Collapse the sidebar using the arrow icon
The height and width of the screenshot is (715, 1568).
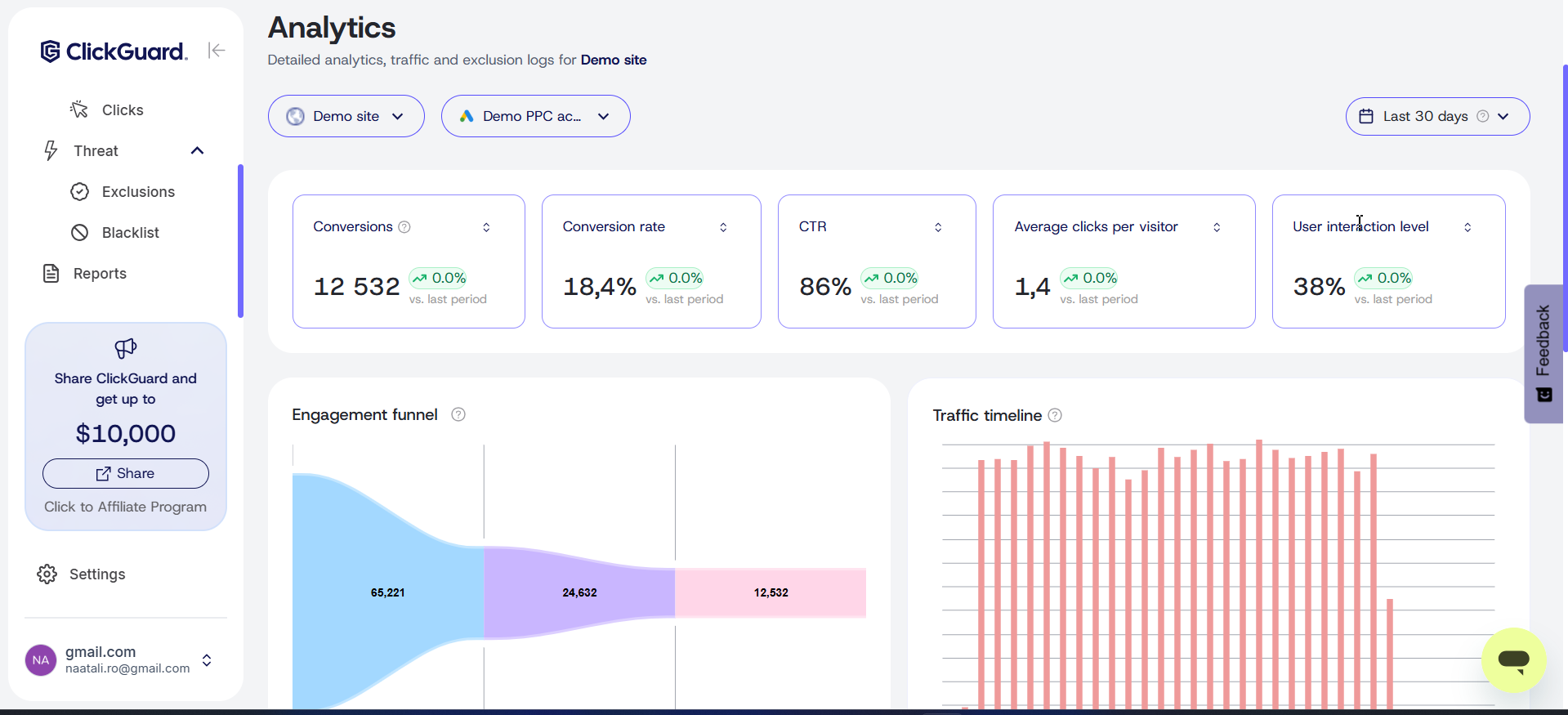coord(217,51)
